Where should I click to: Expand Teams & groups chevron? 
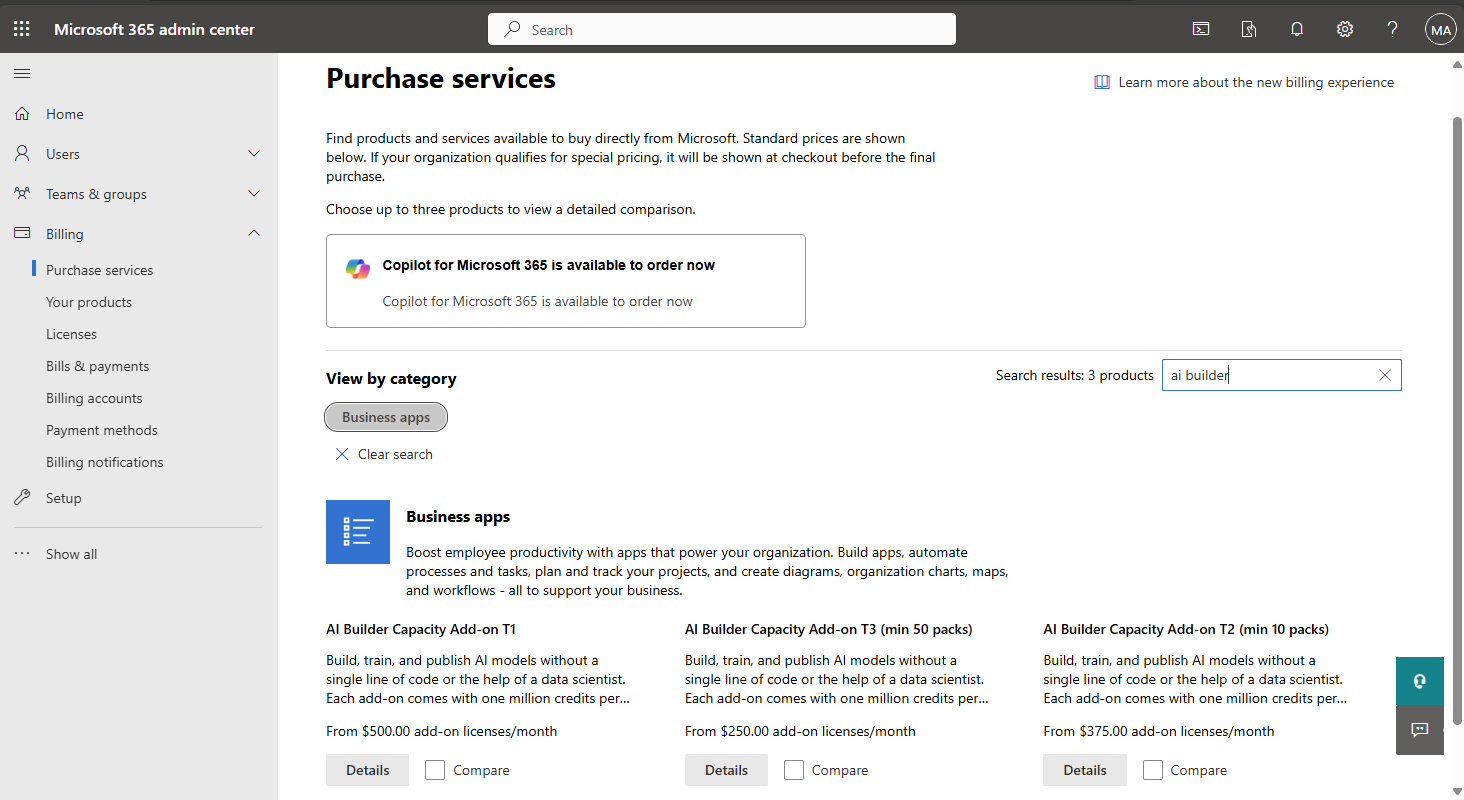click(x=254, y=194)
